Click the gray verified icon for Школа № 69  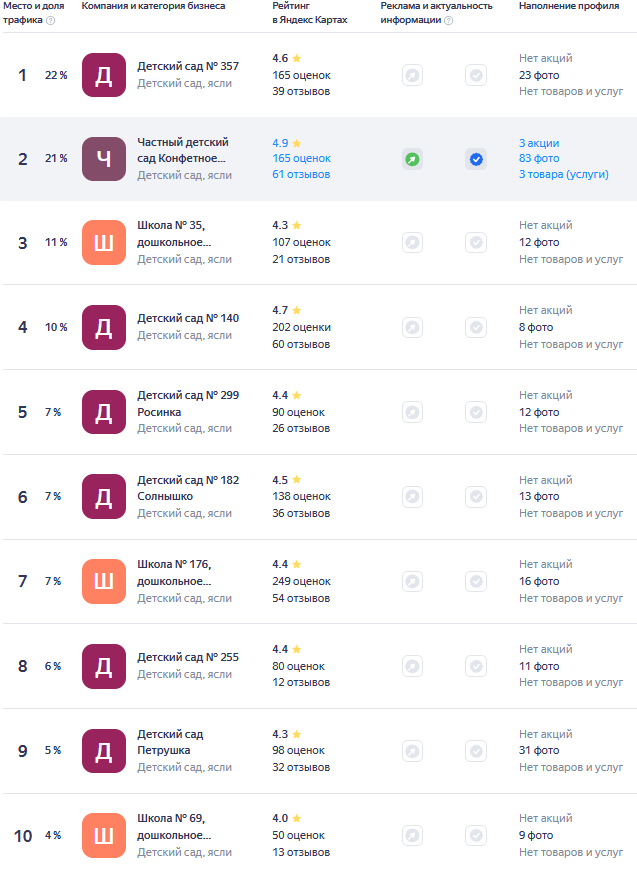[x=476, y=835]
